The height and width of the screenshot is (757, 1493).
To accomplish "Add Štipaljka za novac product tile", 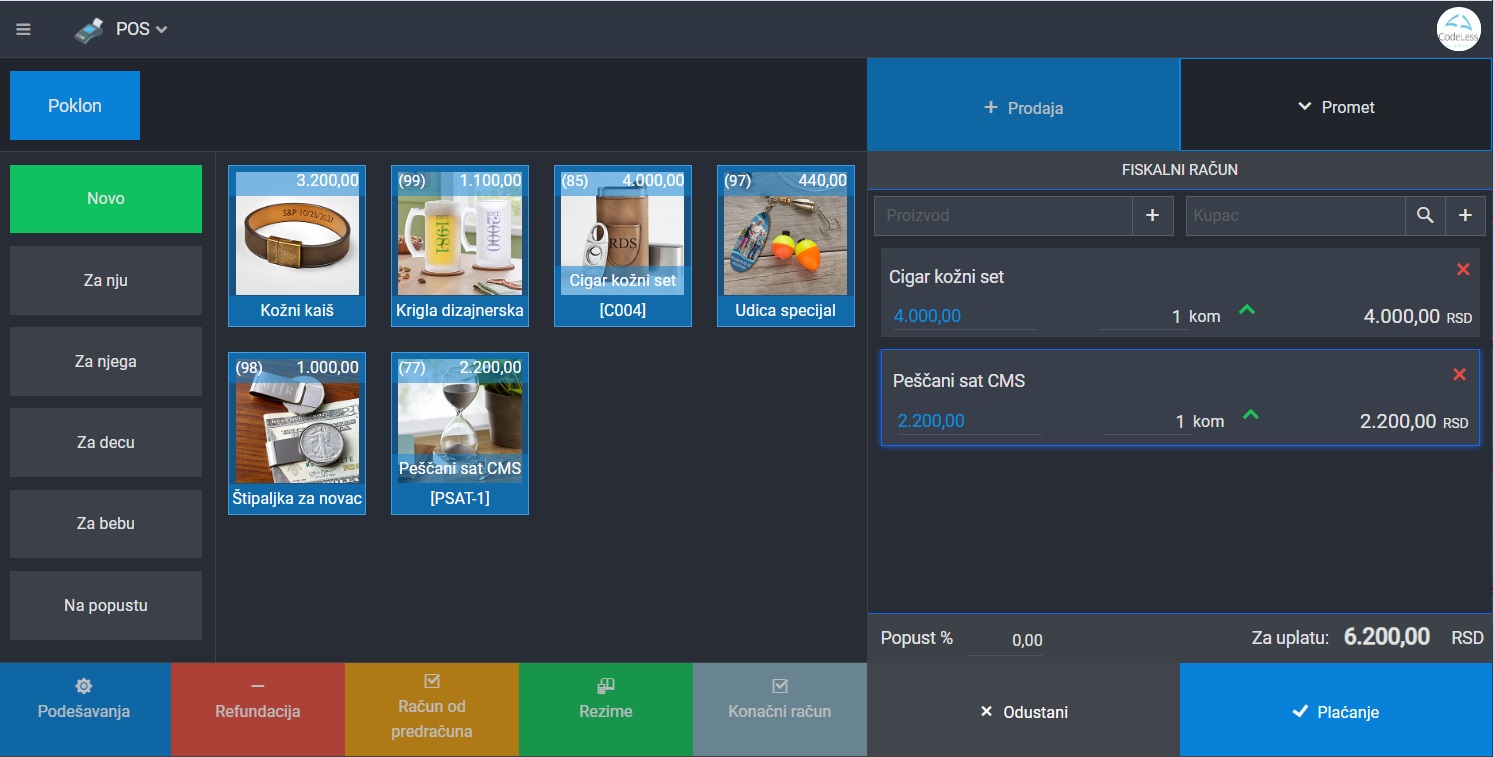I will click(x=297, y=433).
